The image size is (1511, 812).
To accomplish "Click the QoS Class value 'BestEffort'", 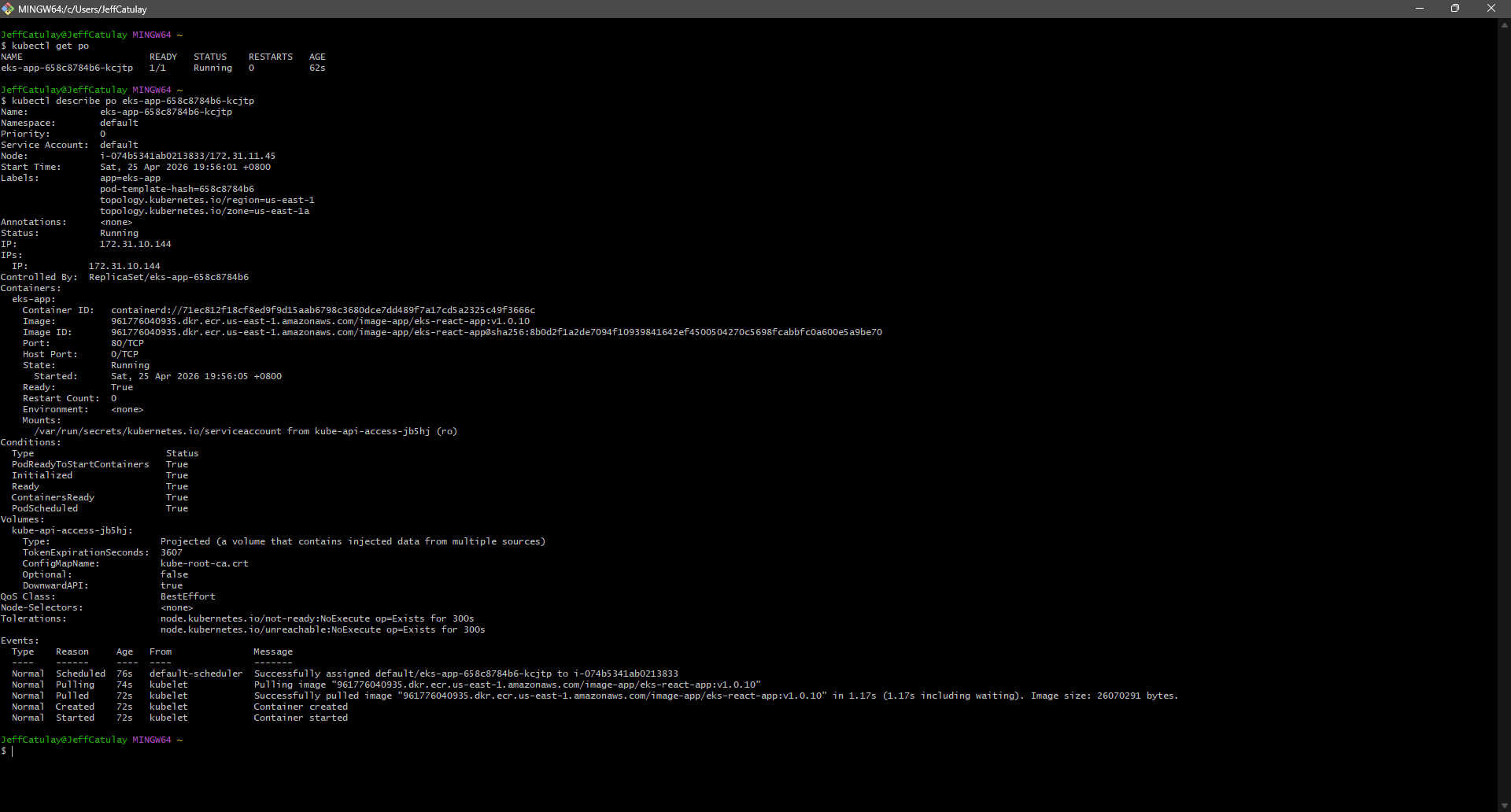I will 188,596.
